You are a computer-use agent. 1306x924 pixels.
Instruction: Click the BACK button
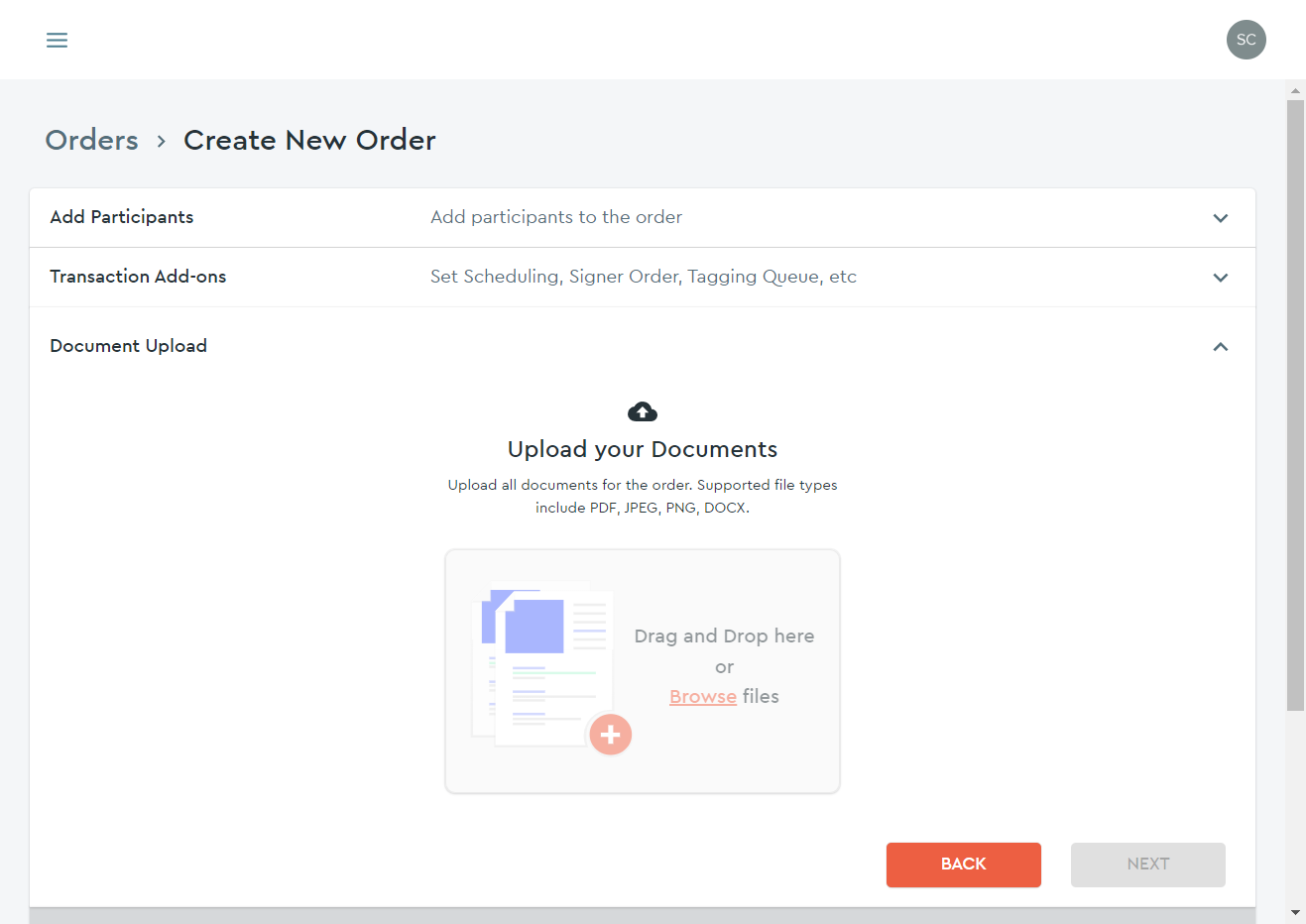click(964, 865)
